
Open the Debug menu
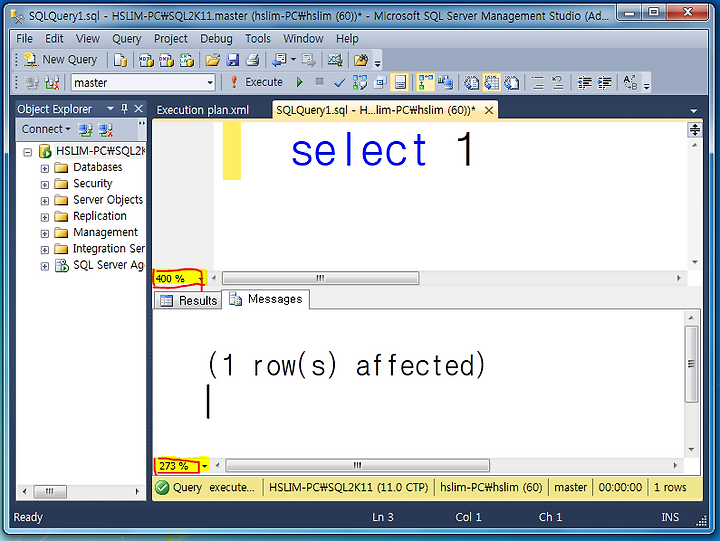216,39
